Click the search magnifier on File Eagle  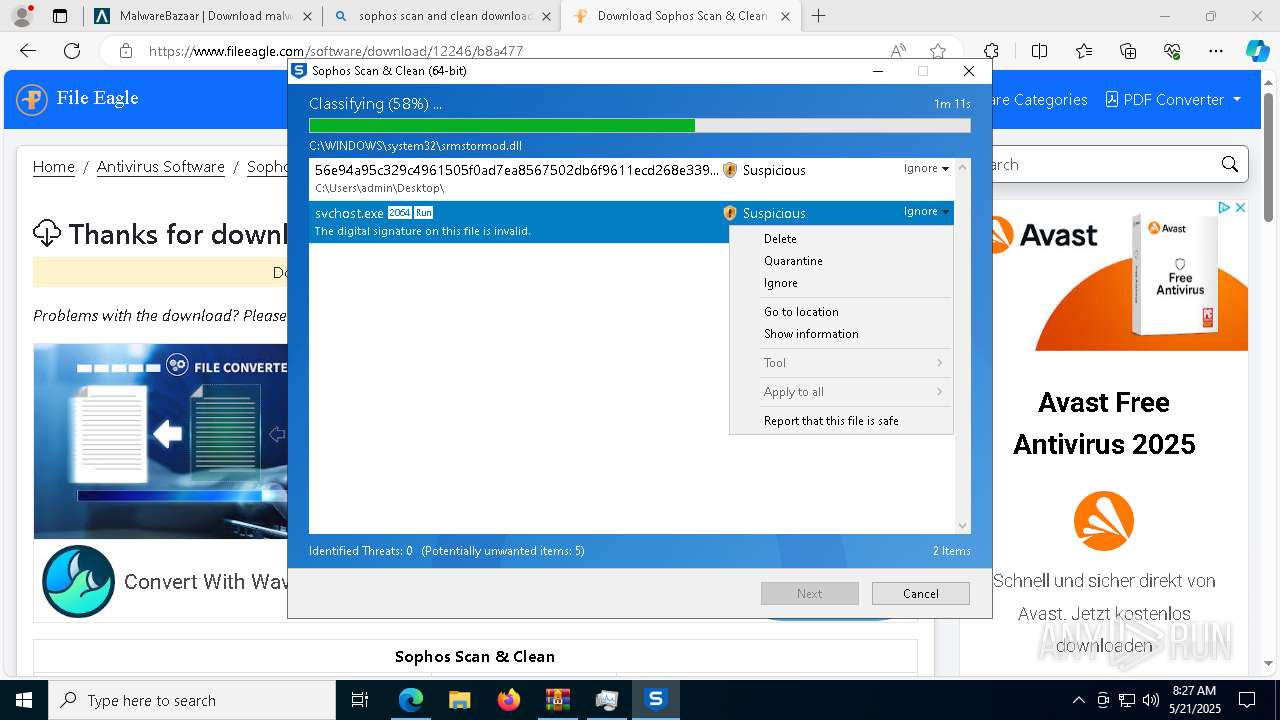(x=1230, y=165)
